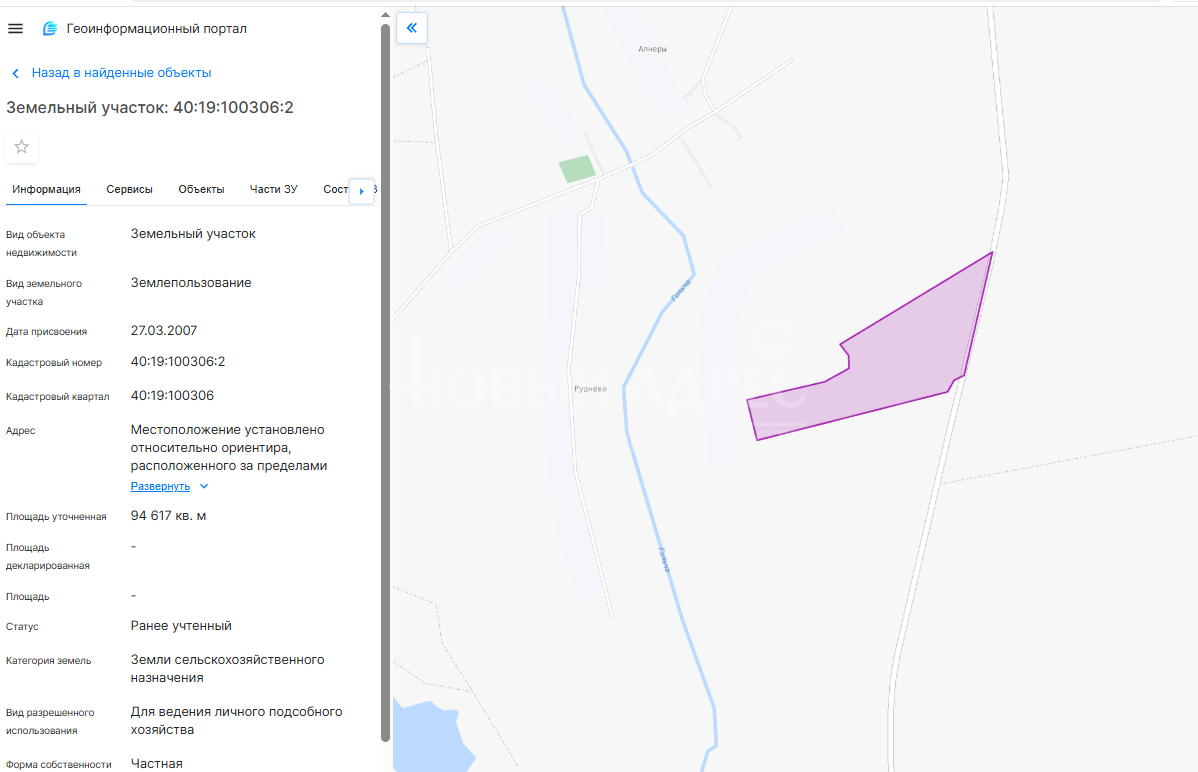Click the Алнеры settlement label on the map
Viewport: 1198px width, 772px height.
[x=652, y=49]
